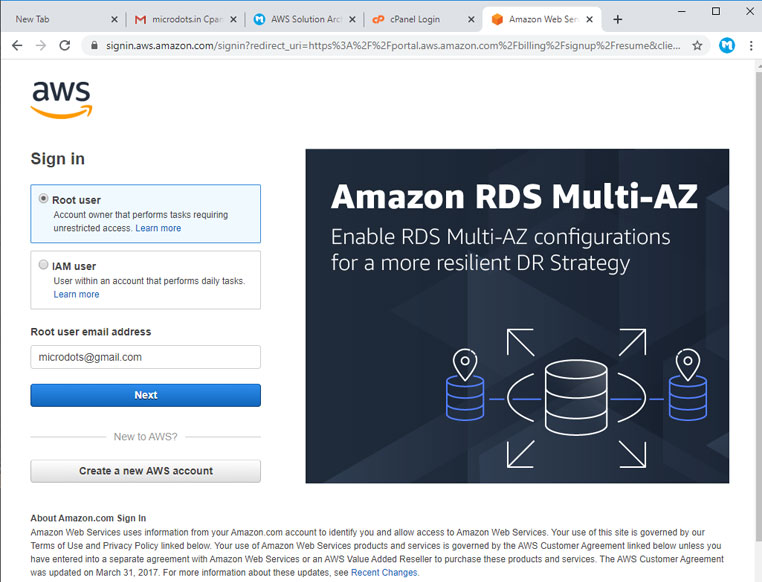Click the Sign in heading
This screenshot has width=762, height=582.
57,158
